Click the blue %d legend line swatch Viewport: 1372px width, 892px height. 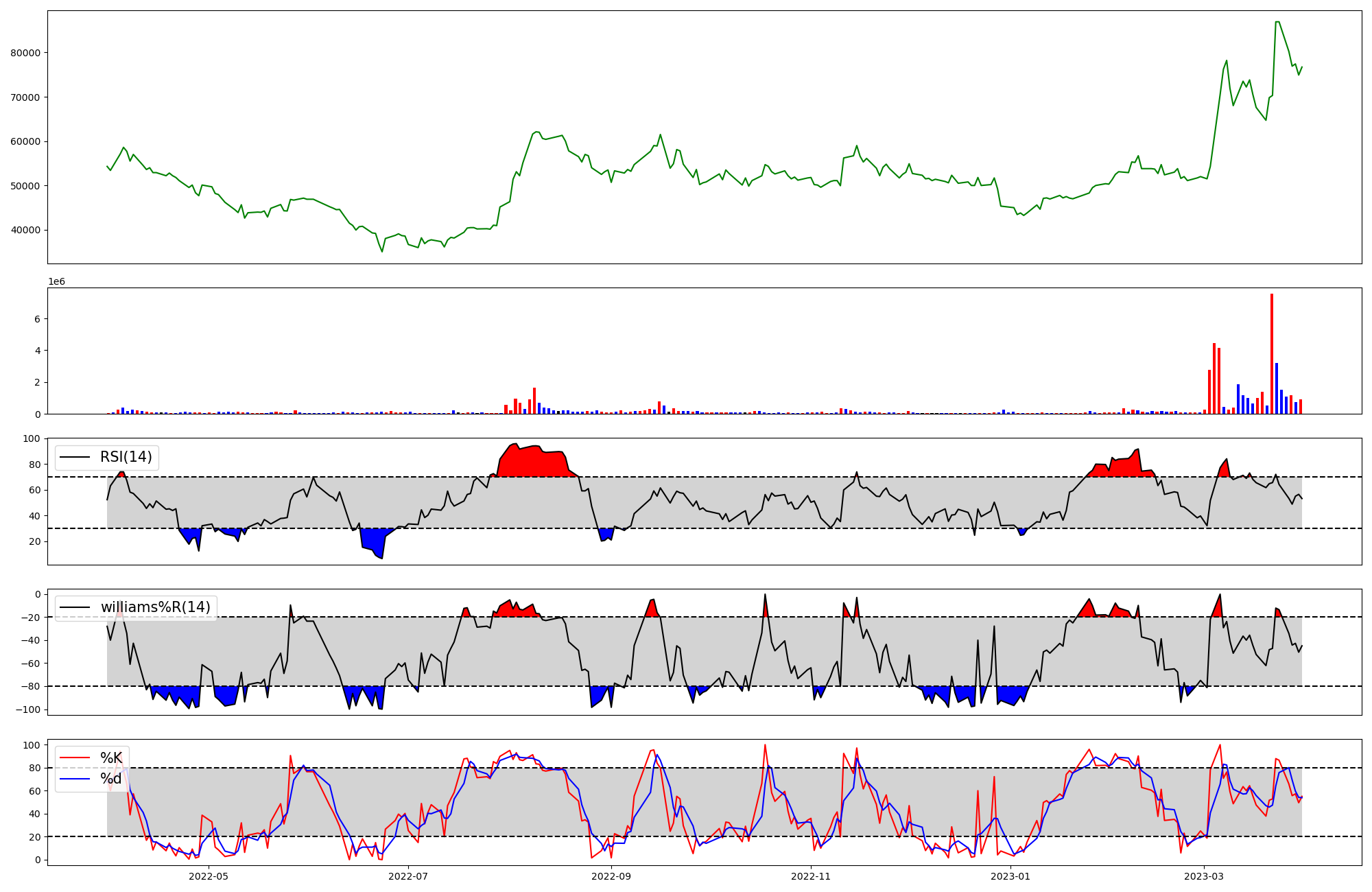pos(75,779)
